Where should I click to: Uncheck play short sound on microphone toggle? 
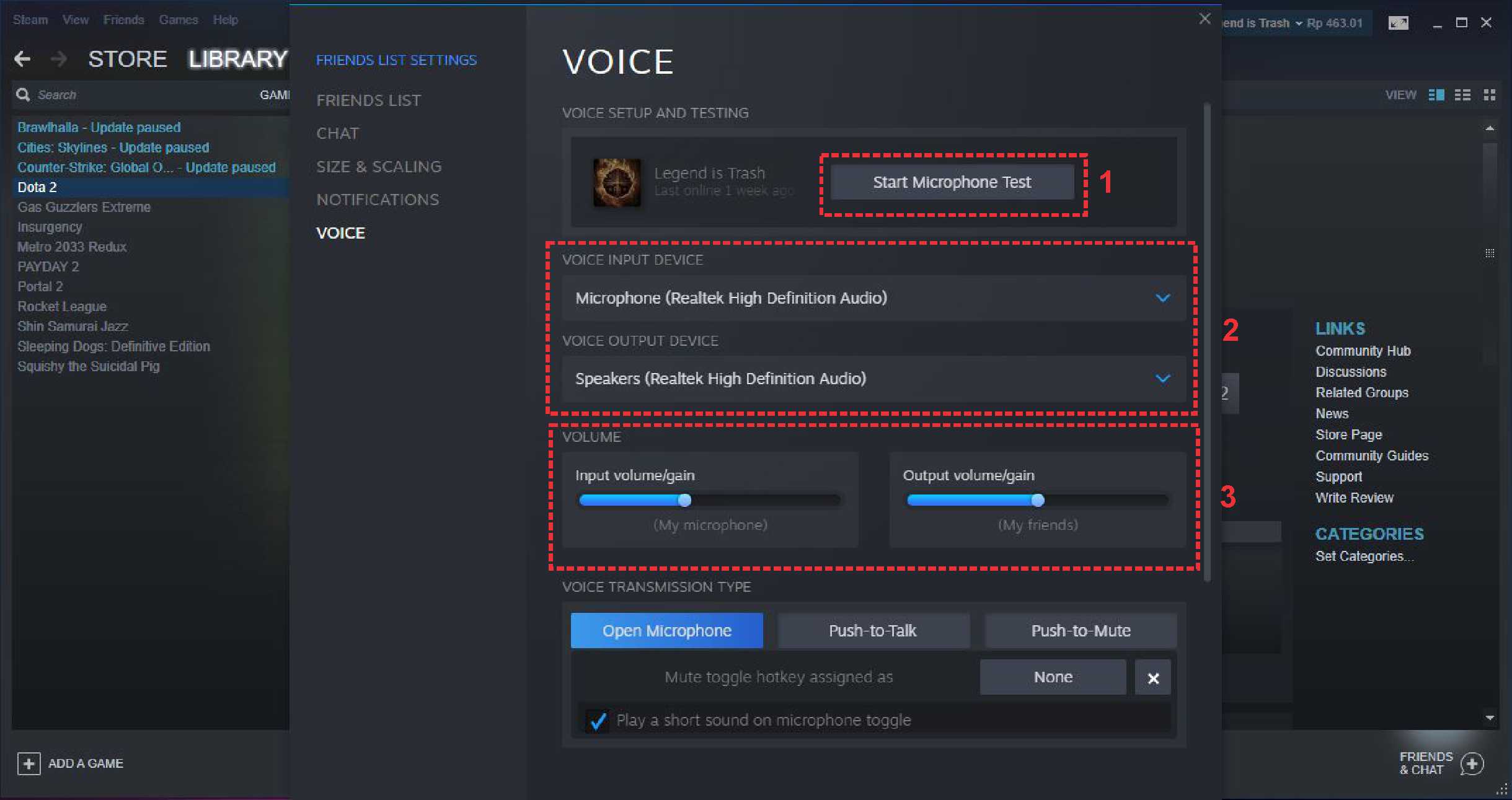[x=598, y=721]
